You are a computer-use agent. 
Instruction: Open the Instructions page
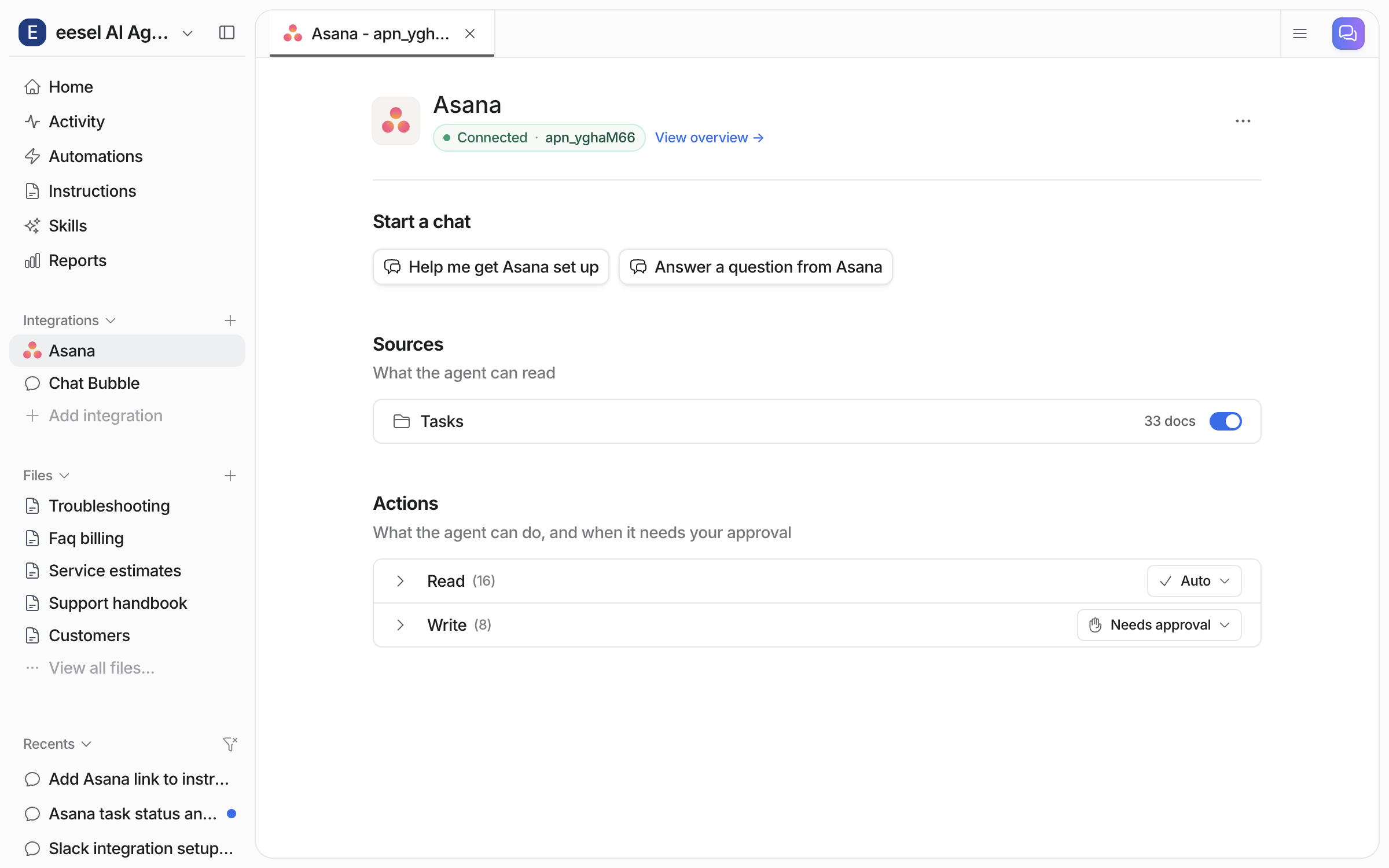(127, 191)
